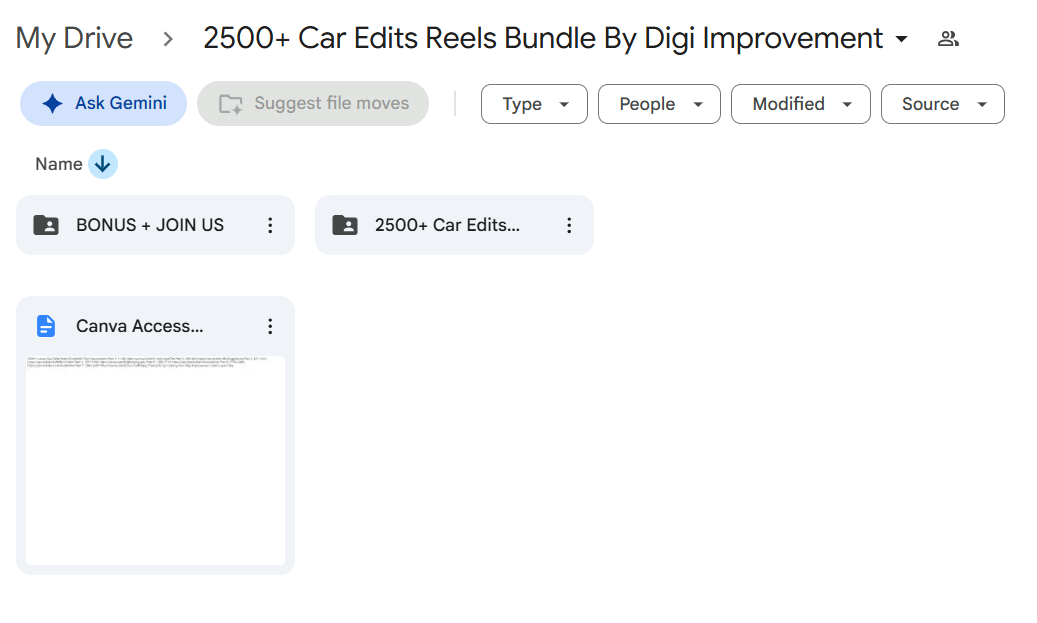This screenshot has width=1037, height=623.
Task: Click Suggest file moves button
Action: (313, 104)
